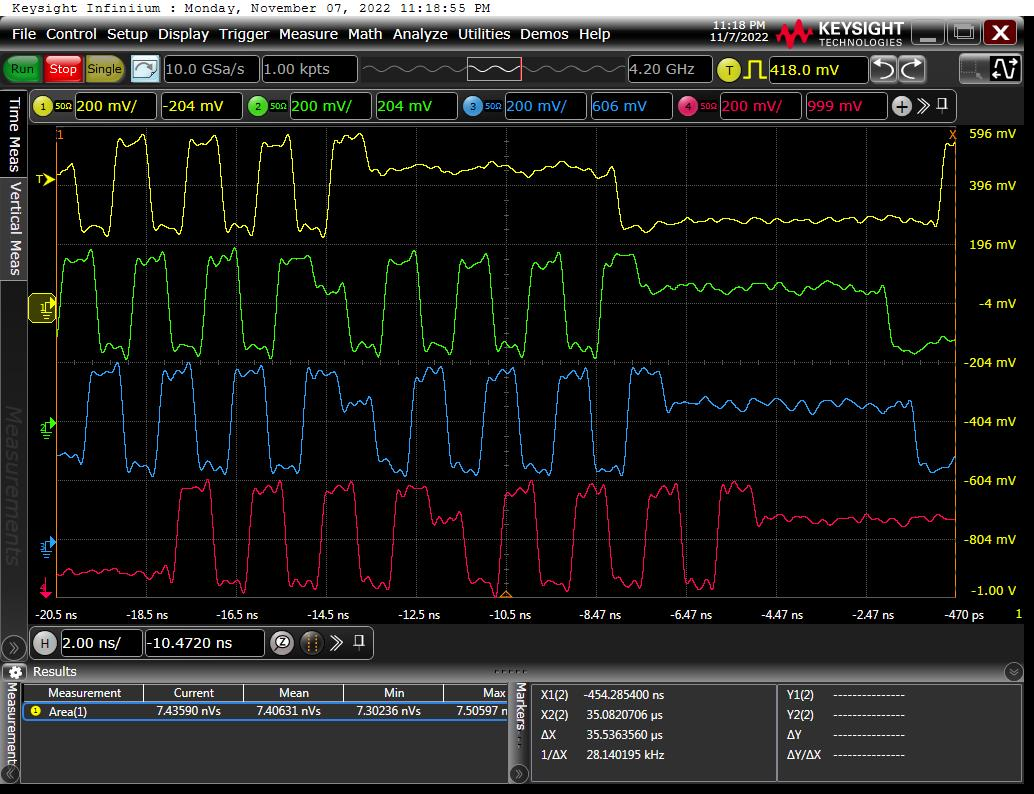Click the horizontal Zoom magnifier icon
Image resolution: width=1034 pixels, height=794 pixels.
(282, 643)
